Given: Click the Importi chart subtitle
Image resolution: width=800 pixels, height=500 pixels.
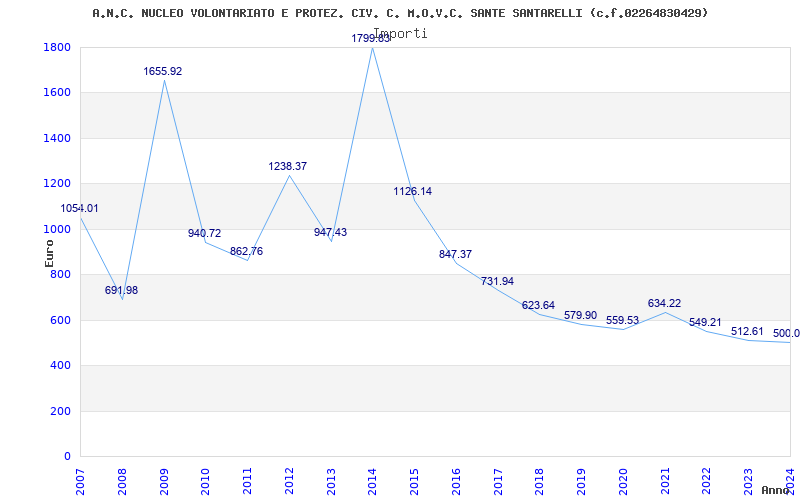Looking at the screenshot, I should [401, 34].
